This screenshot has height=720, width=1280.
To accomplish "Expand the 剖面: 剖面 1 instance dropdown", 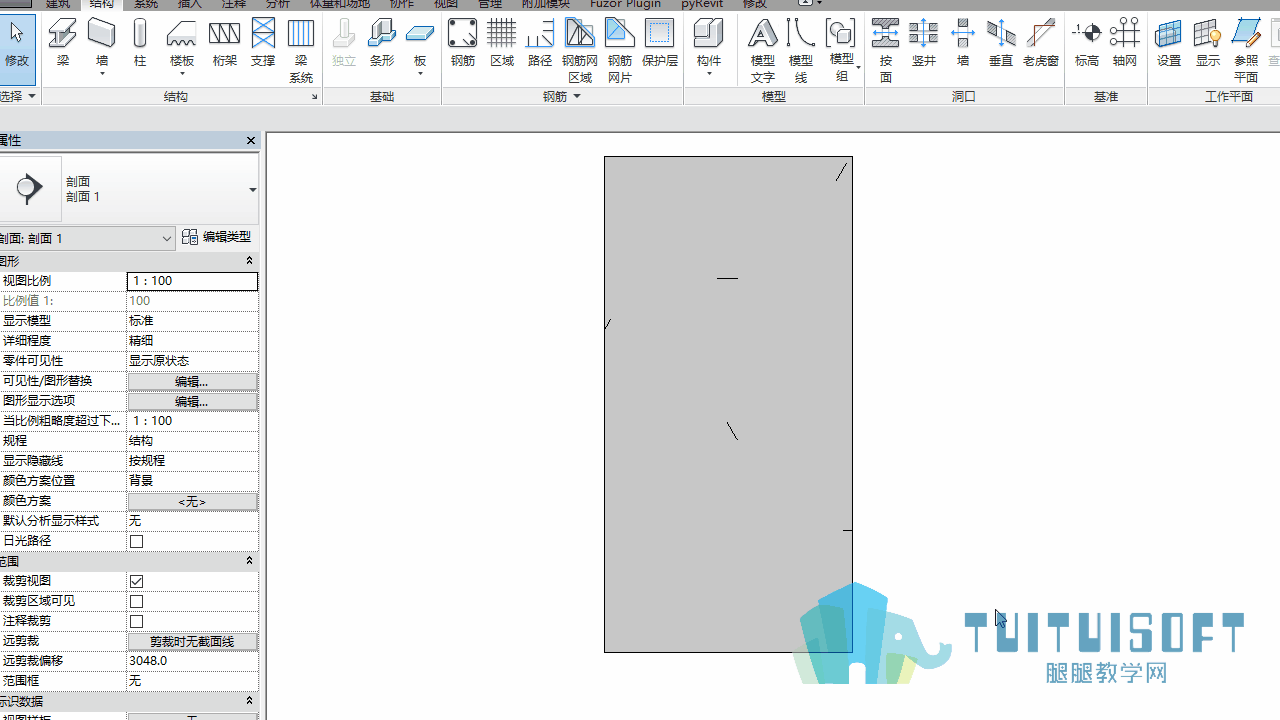I will [167, 238].
